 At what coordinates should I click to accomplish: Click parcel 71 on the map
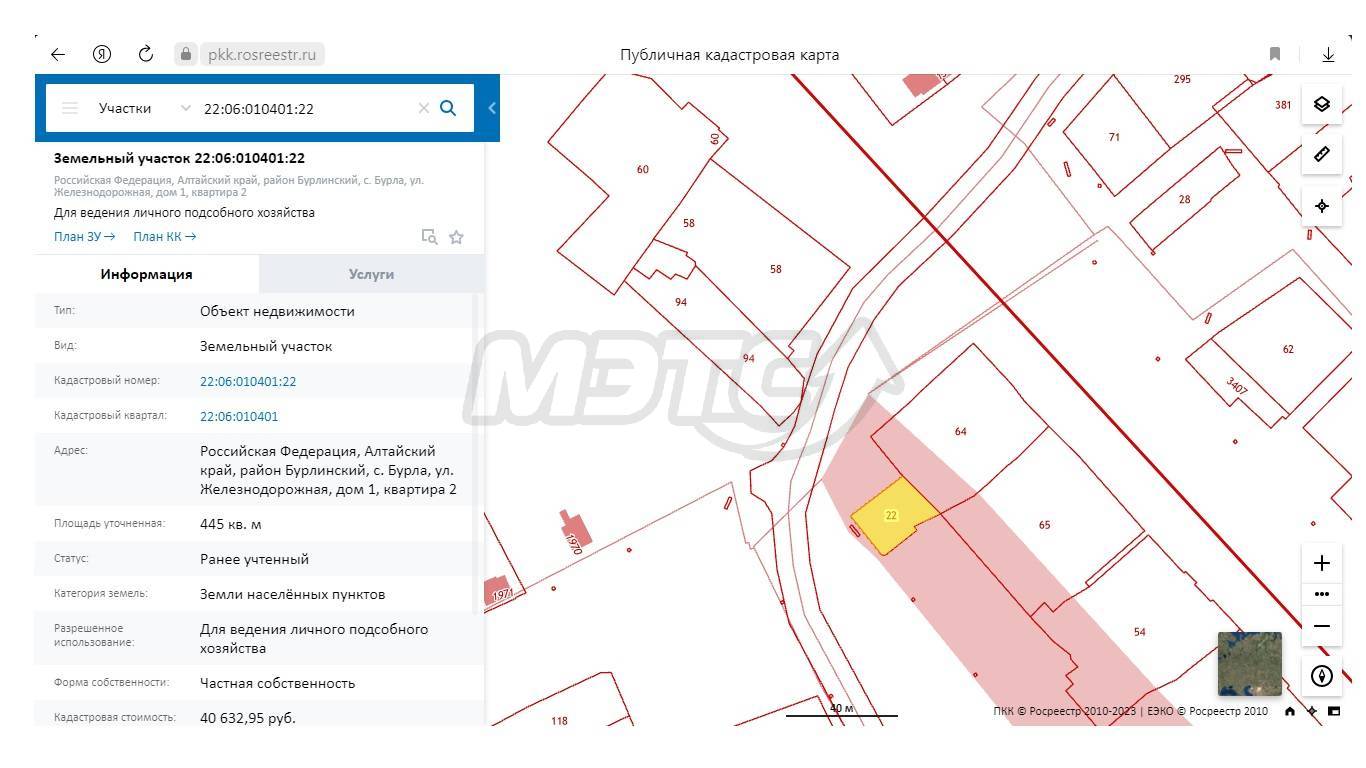pos(1114,137)
